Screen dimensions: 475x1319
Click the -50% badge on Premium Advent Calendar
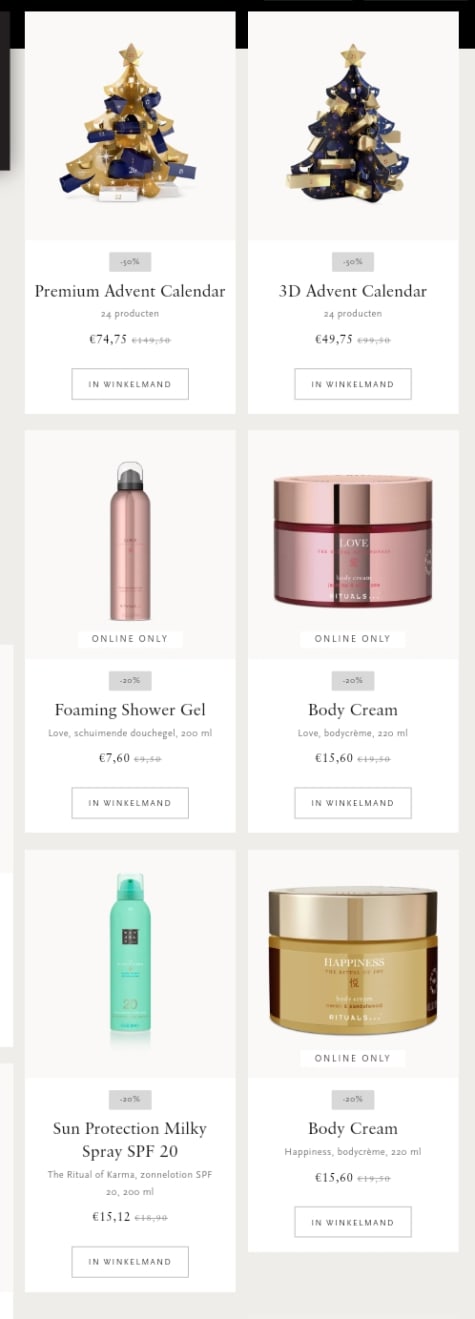click(x=130, y=262)
